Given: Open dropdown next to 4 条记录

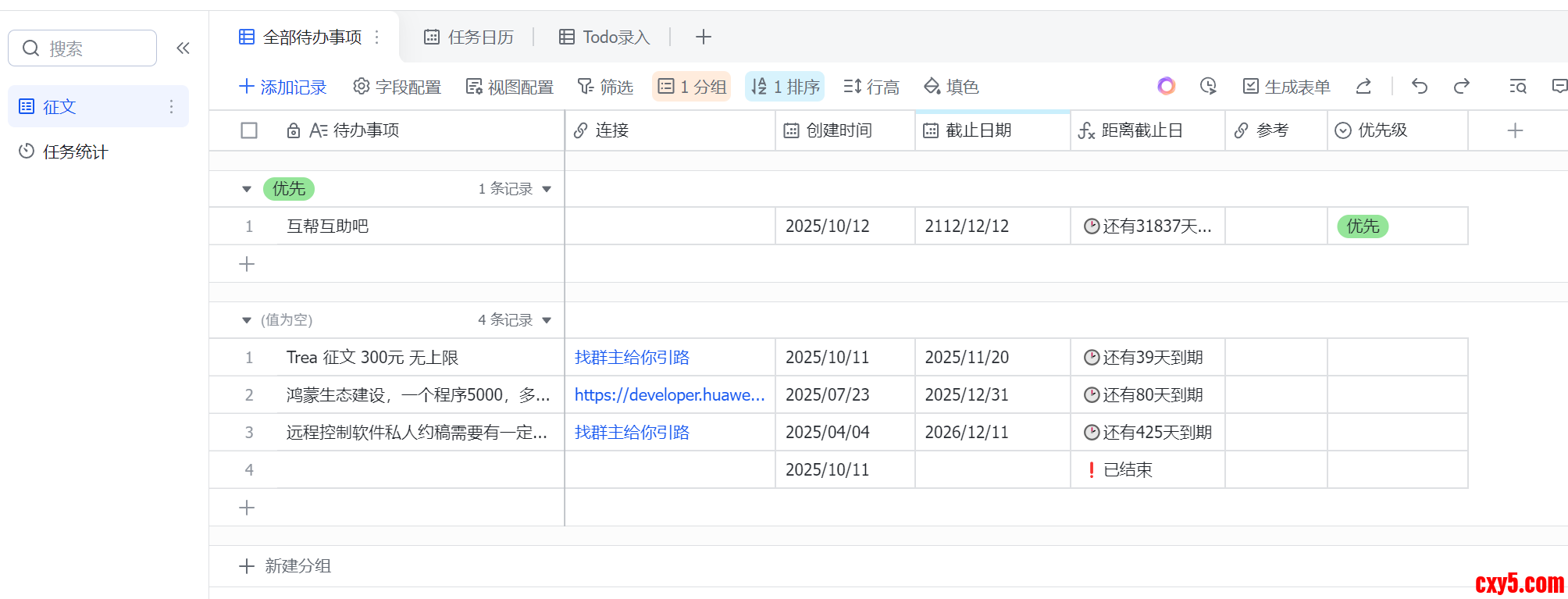Looking at the screenshot, I should click(547, 320).
